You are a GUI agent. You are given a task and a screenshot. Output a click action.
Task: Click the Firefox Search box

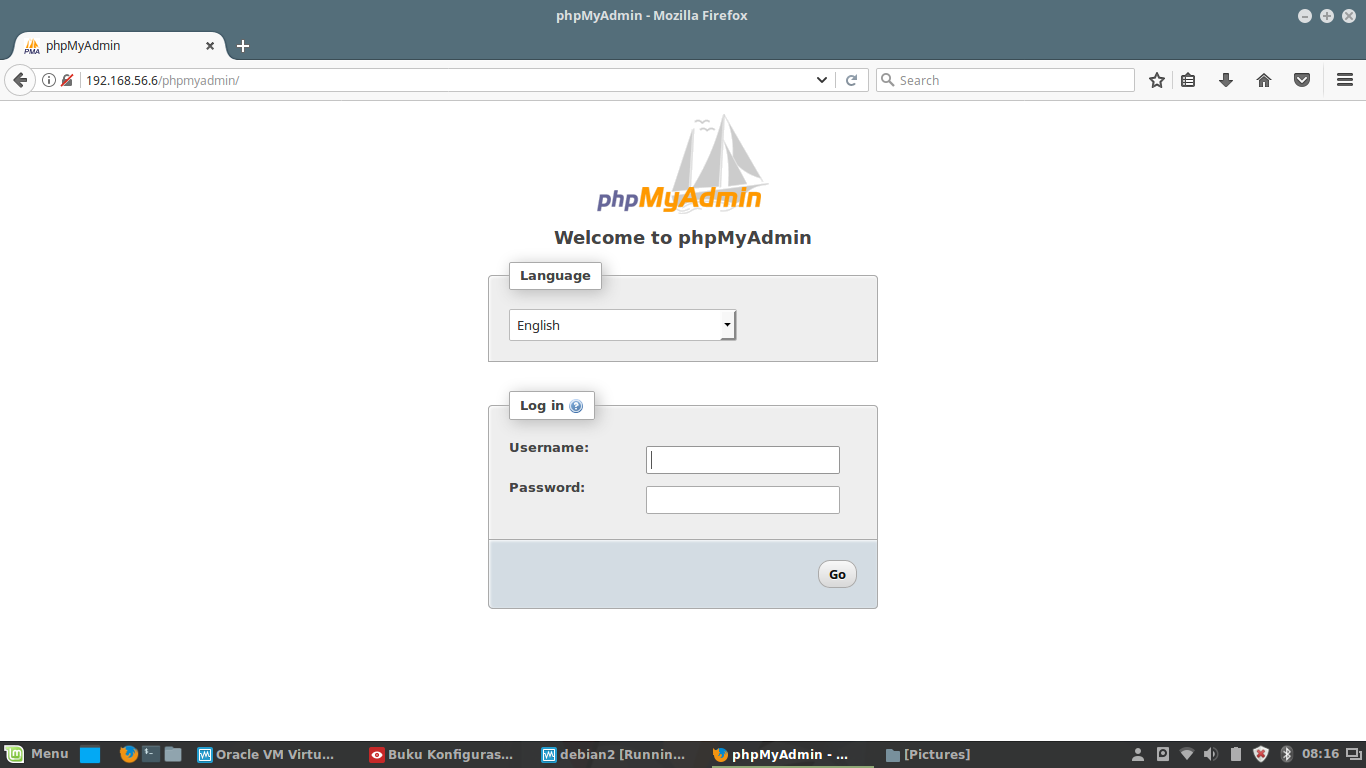coord(1005,80)
